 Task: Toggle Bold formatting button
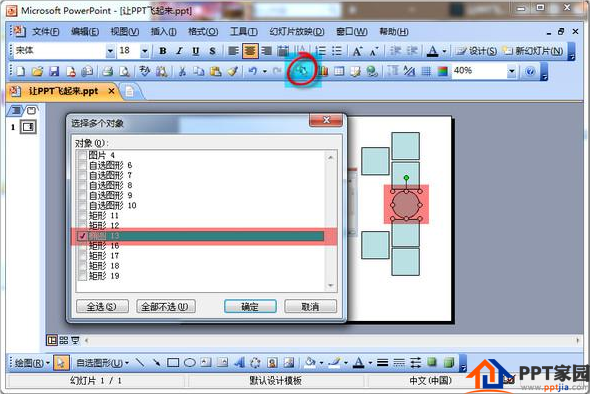click(x=163, y=51)
